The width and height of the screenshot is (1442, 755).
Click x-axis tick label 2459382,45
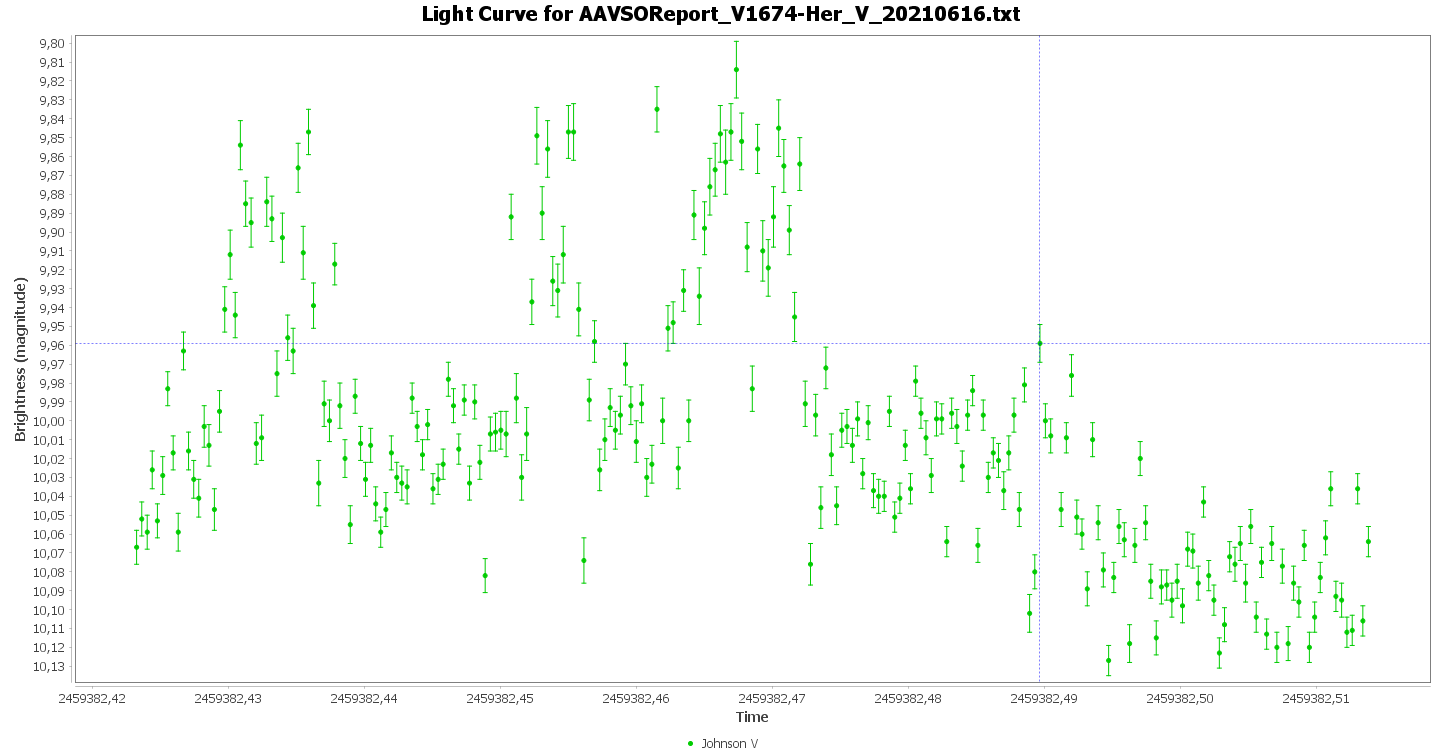(x=499, y=698)
